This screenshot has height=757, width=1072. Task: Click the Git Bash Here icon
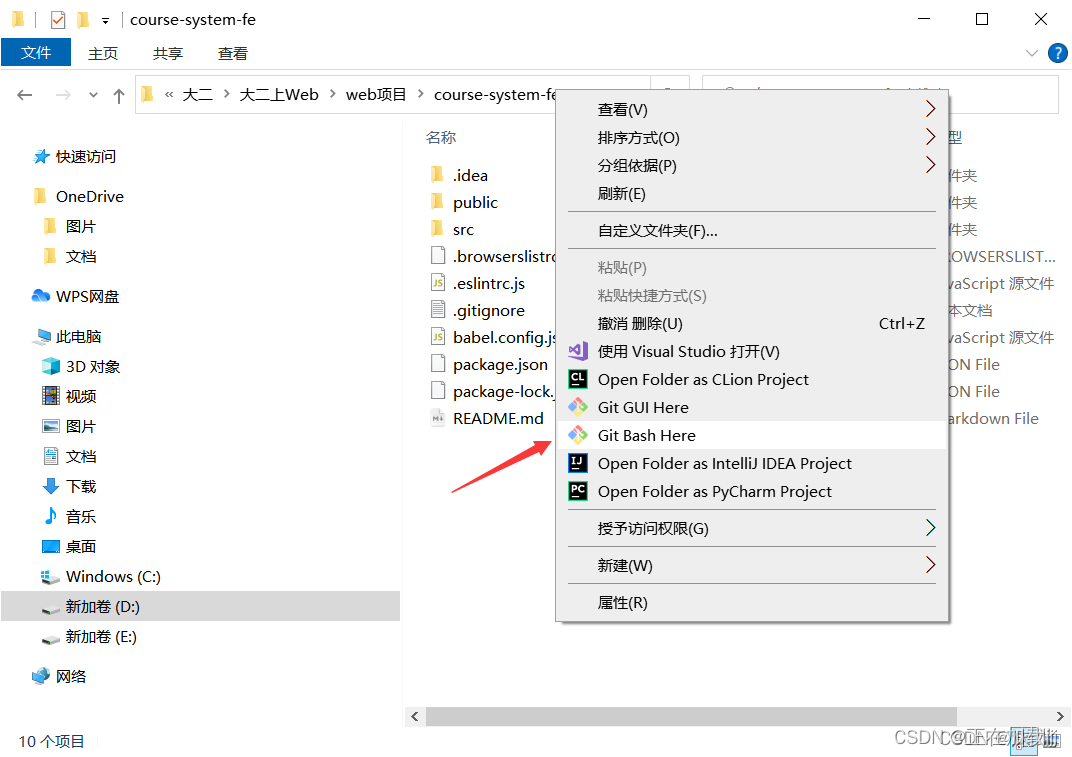click(x=578, y=435)
